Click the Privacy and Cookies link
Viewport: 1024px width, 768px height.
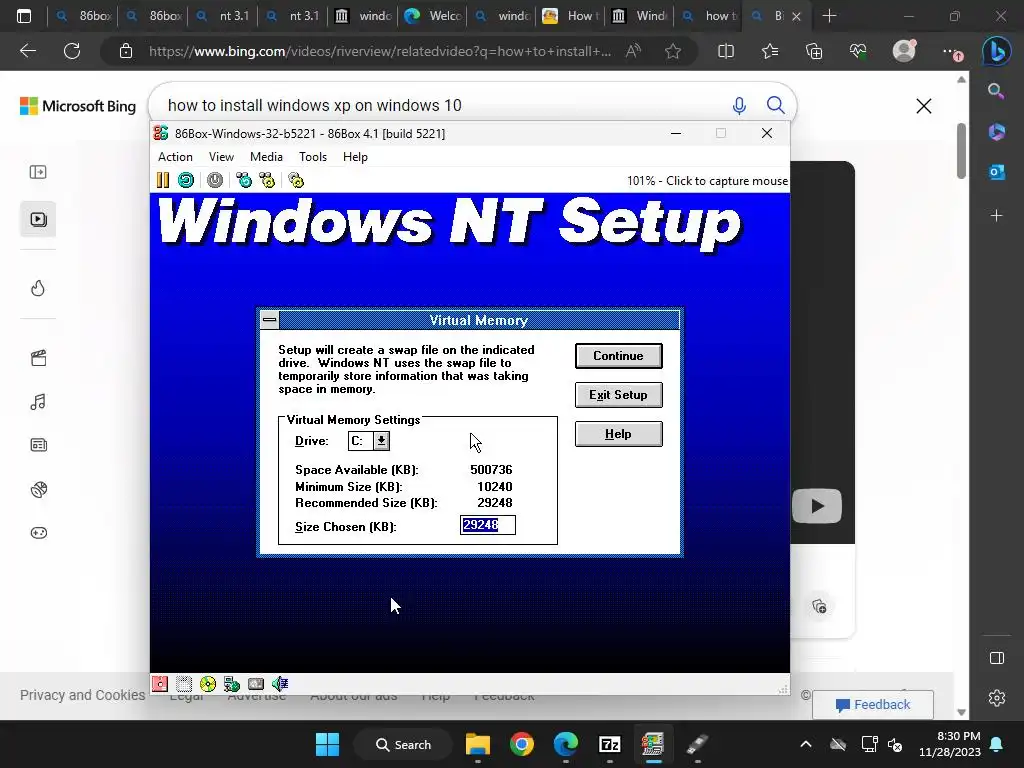pos(82,695)
